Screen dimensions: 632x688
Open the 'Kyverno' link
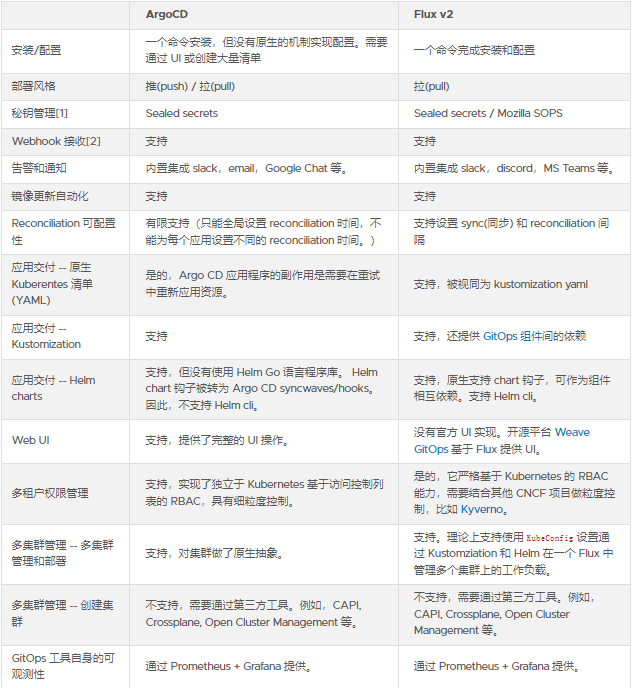pos(482,509)
